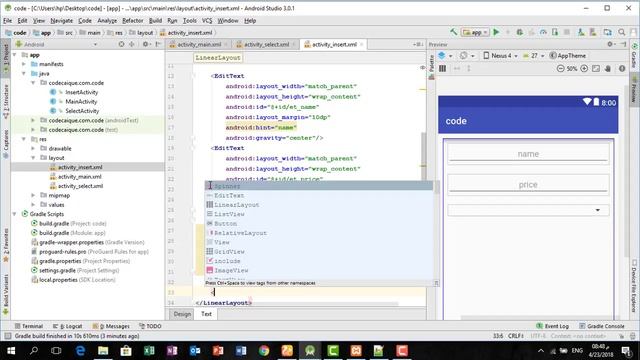
Task: Click the blueprint columns icon in Preview toolbar
Action: click(x=442, y=69)
